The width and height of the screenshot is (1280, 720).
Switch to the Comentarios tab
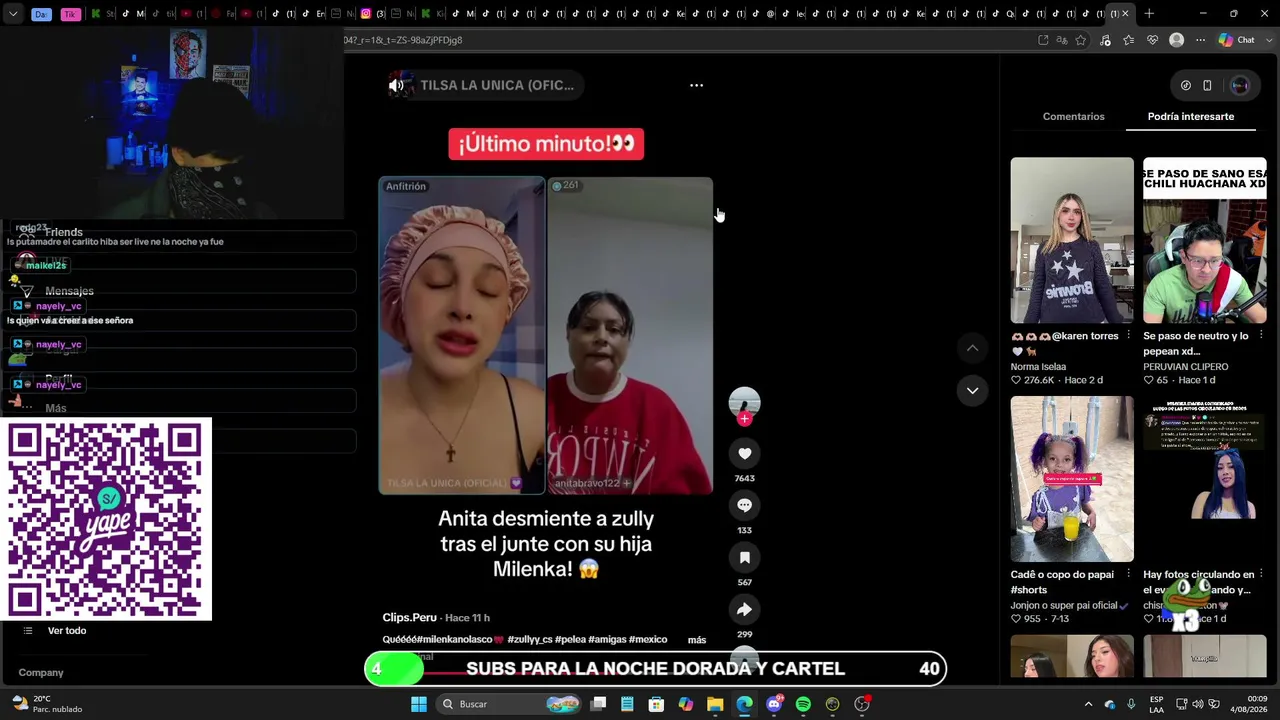(x=1073, y=117)
